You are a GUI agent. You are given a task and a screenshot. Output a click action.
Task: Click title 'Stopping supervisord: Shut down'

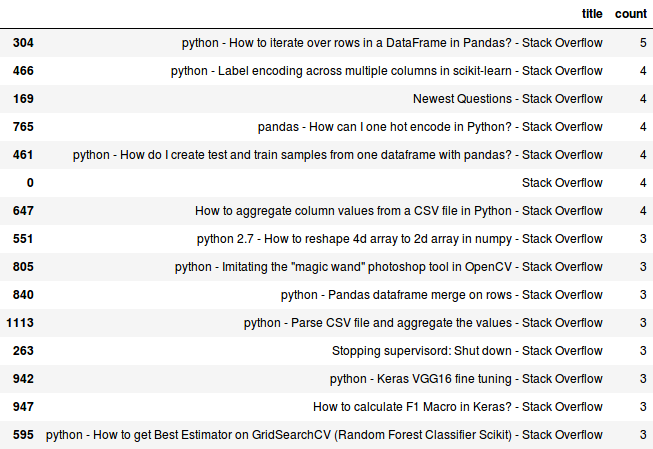[467, 351]
